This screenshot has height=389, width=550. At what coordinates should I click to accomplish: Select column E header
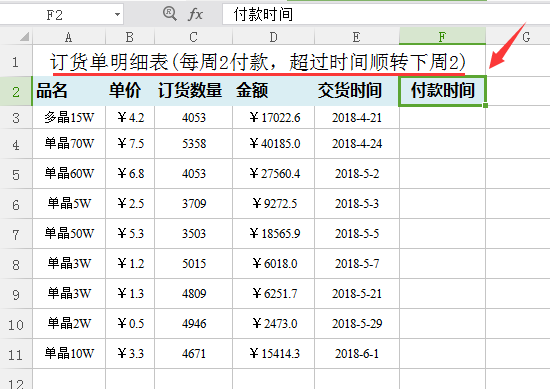(357, 37)
